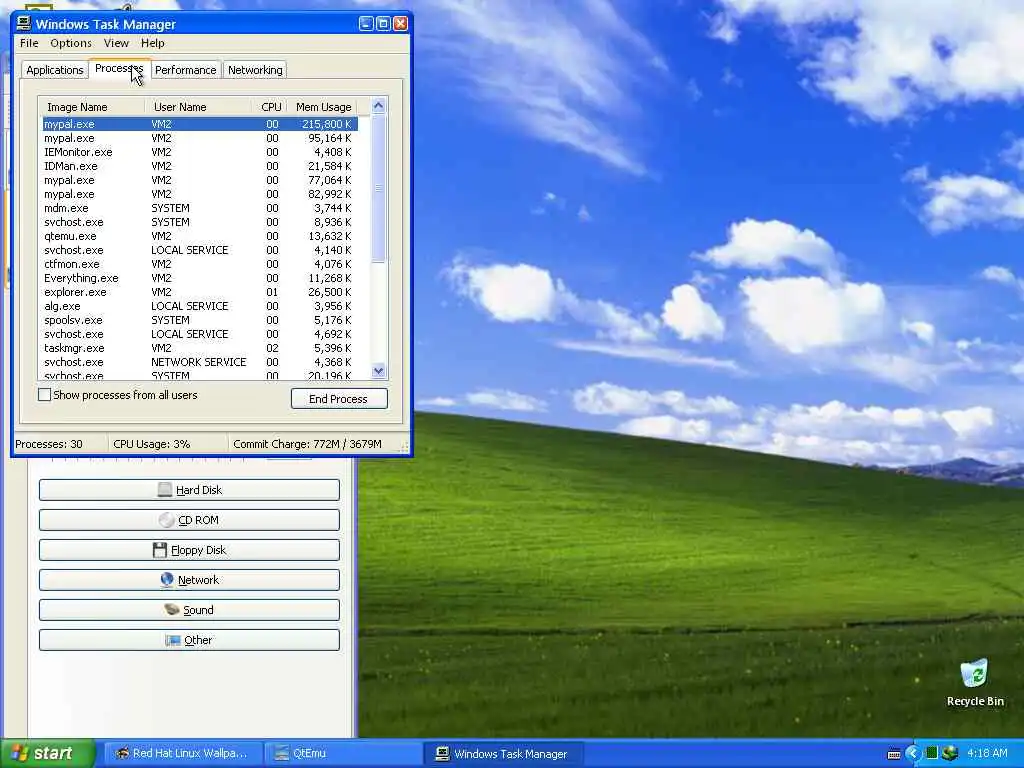The width and height of the screenshot is (1024, 768).
Task: Sort by CPU column header
Action: 270,106
